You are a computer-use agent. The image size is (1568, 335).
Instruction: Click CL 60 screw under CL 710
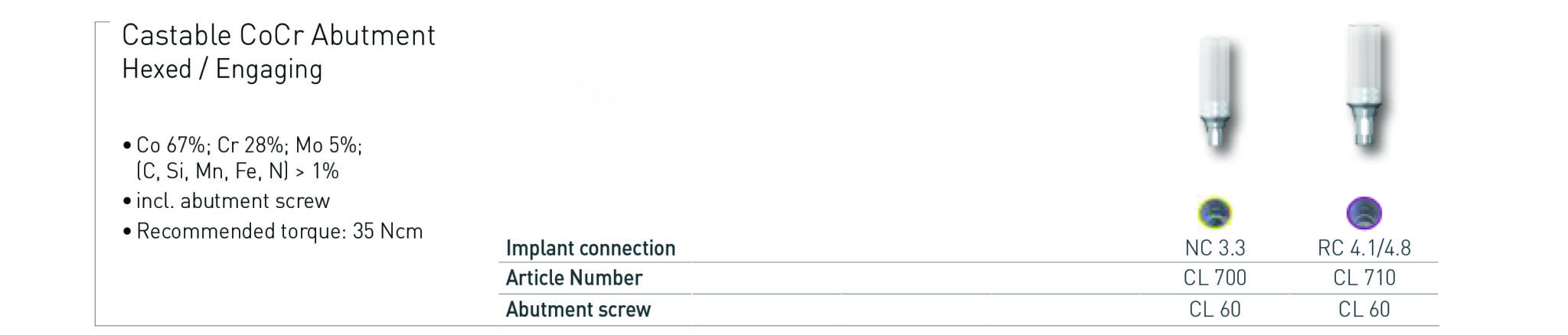point(1364,309)
